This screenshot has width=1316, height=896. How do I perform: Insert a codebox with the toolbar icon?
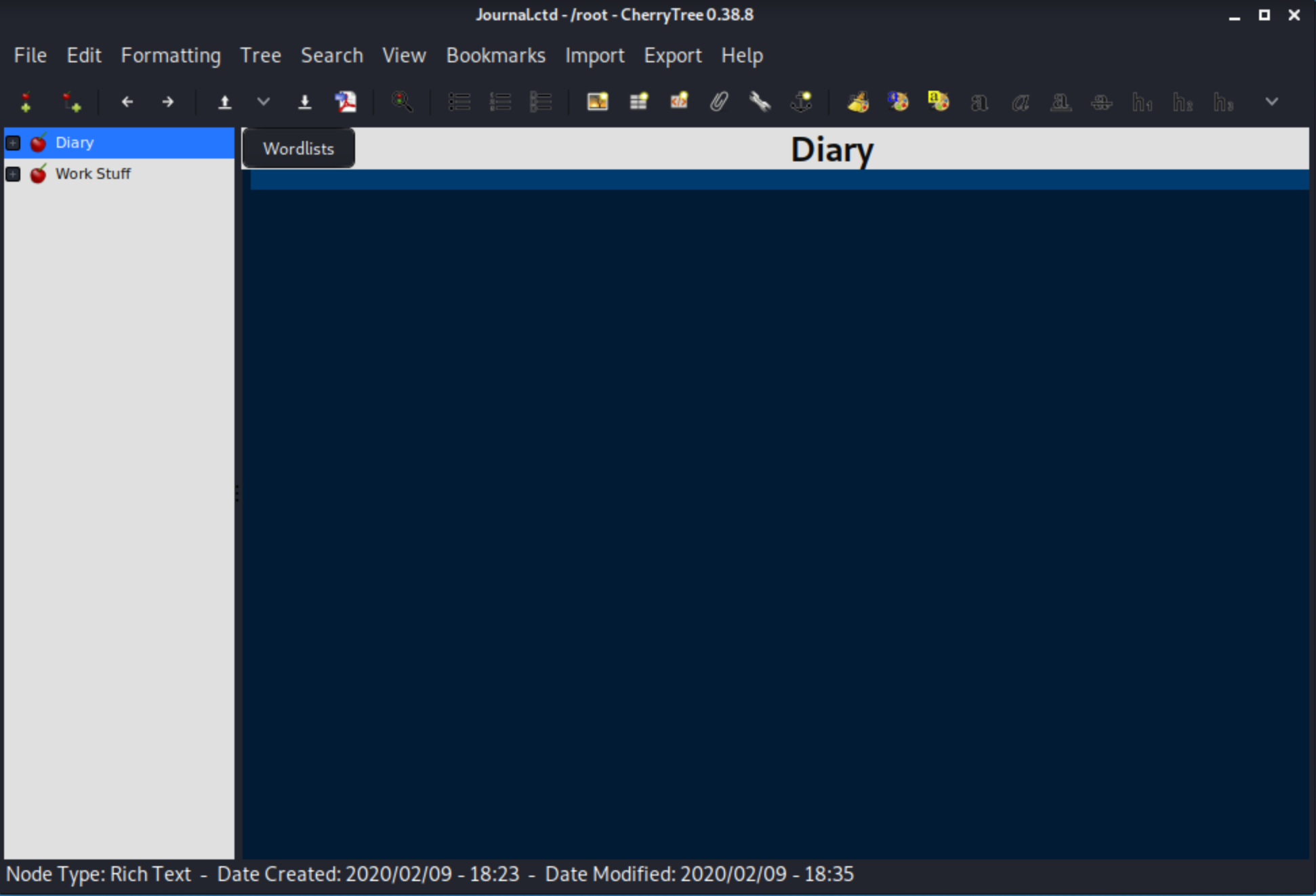[x=679, y=102]
